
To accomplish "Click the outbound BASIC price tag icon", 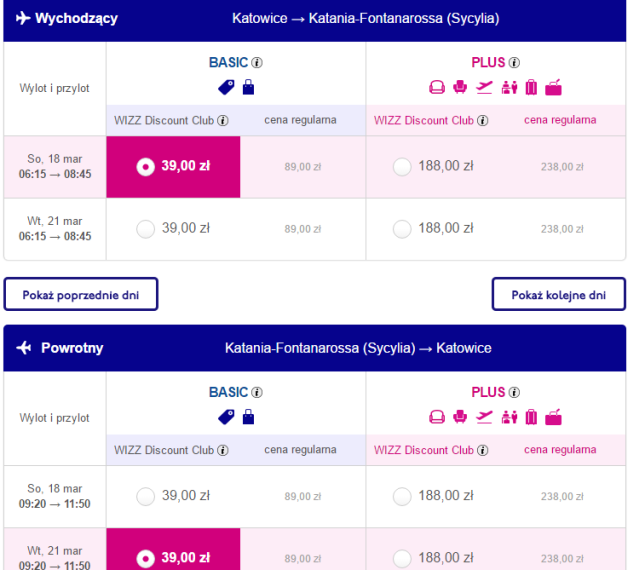I will tap(226, 87).
